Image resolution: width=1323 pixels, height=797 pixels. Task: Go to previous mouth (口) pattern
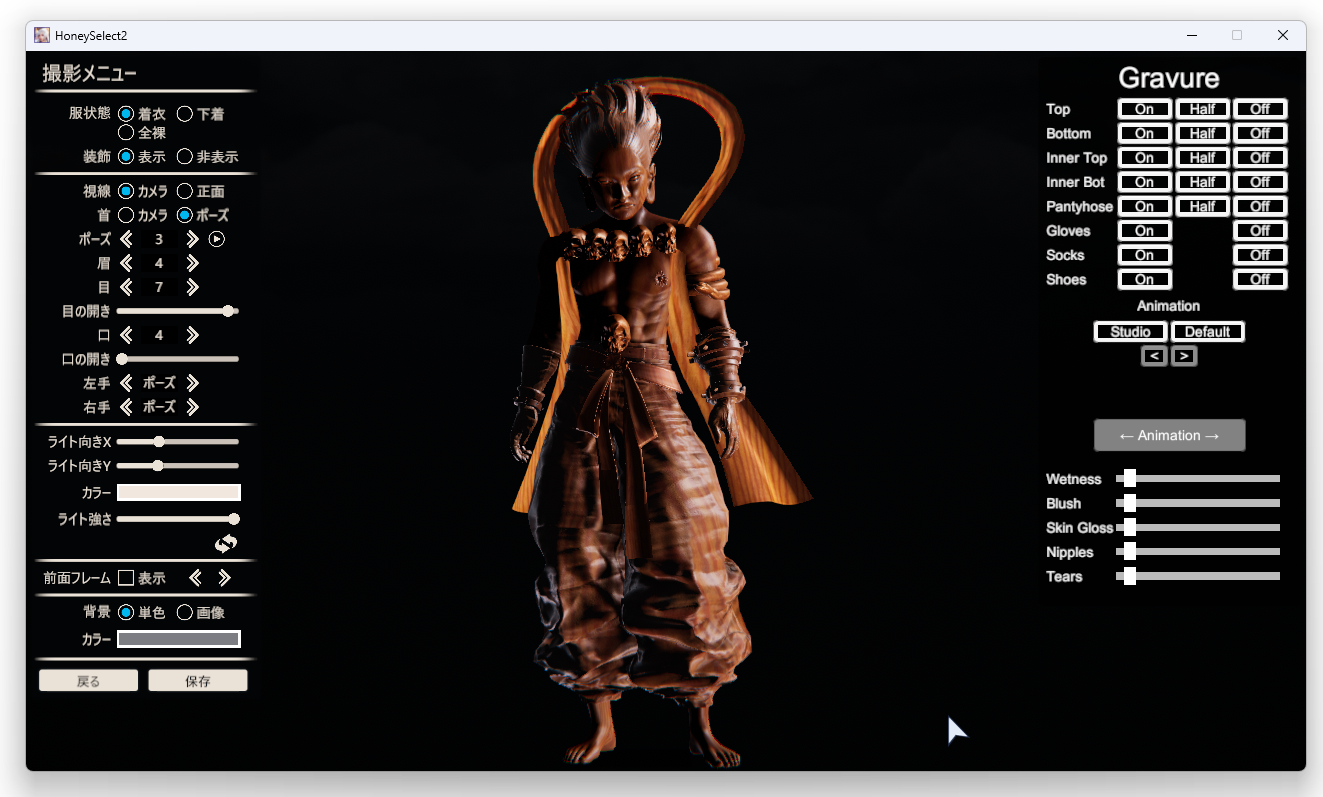pyautogui.click(x=126, y=335)
